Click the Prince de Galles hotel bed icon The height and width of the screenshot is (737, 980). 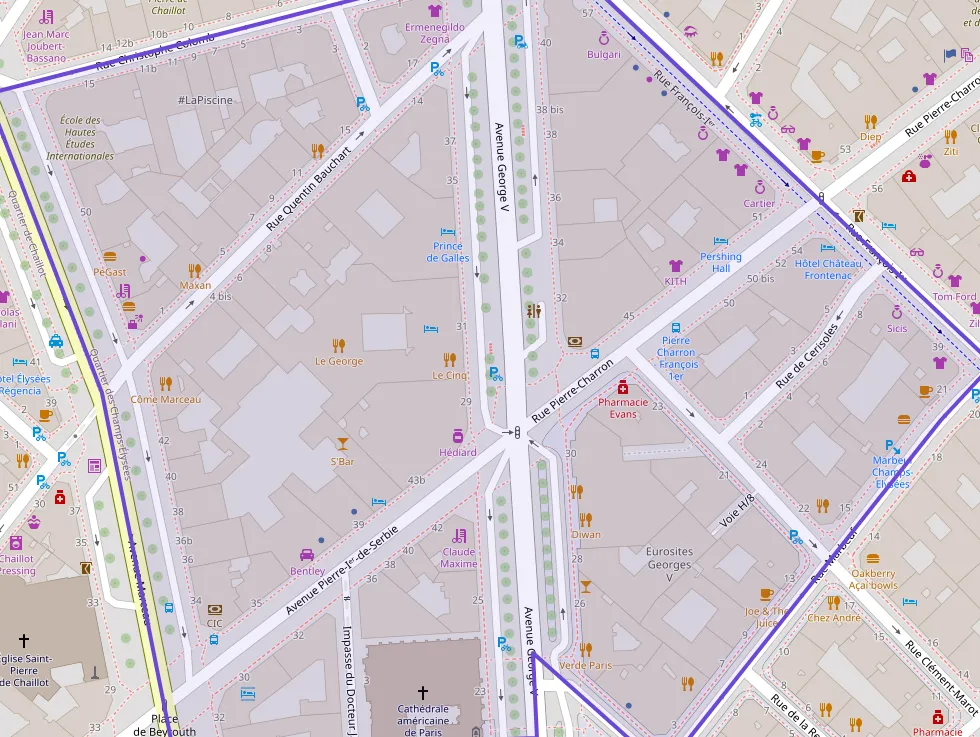point(449,231)
